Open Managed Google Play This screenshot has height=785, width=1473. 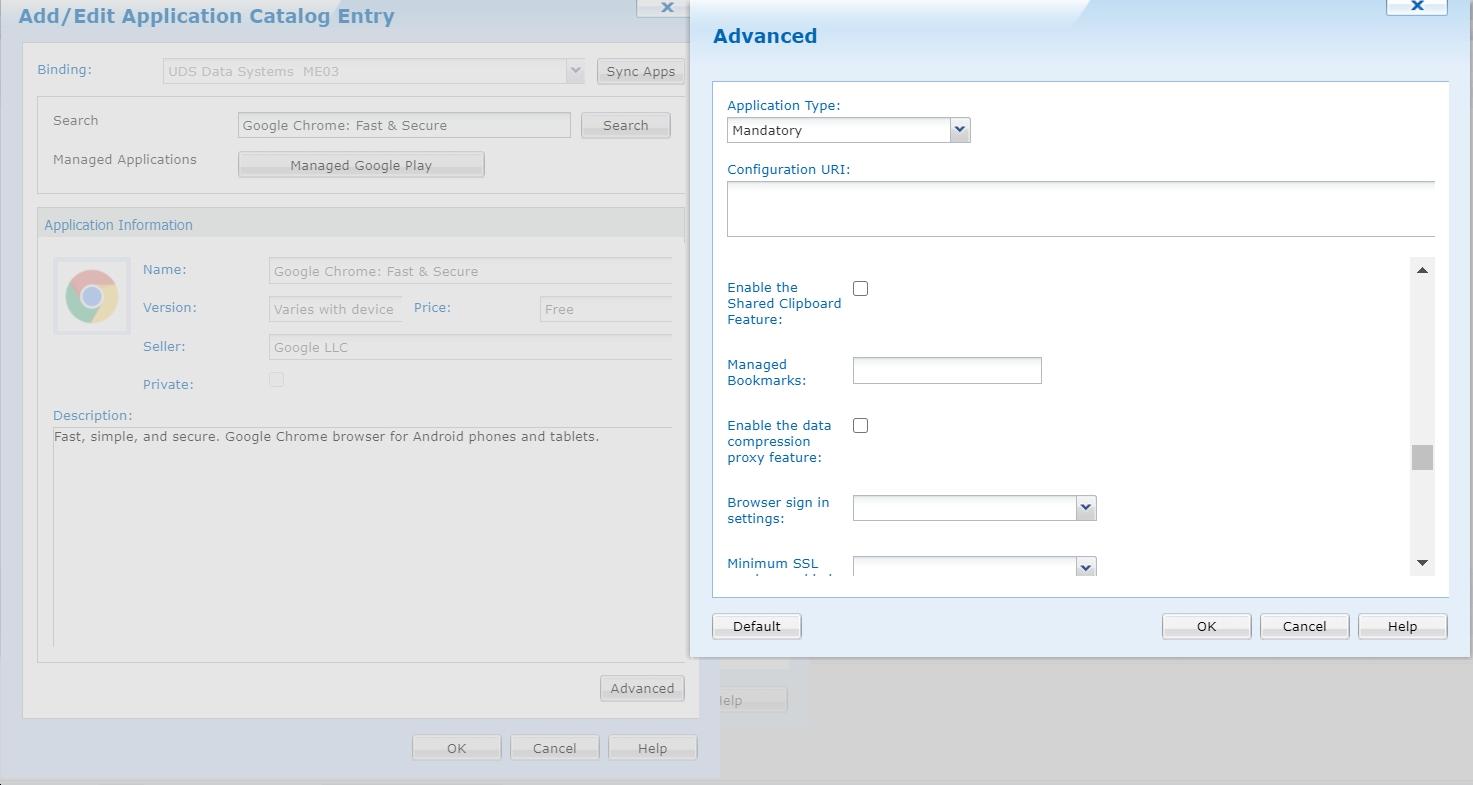tap(361, 165)
